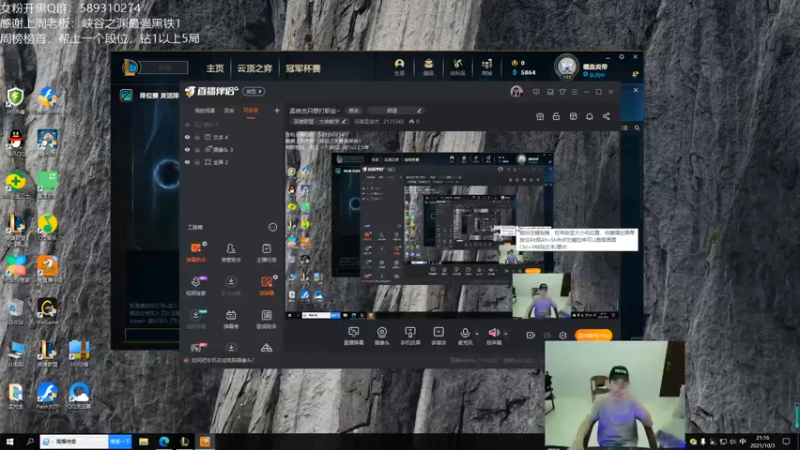Toggle visibility of the 文本 4 source
This screenshot has width=800, height=450.
(187, 137)
